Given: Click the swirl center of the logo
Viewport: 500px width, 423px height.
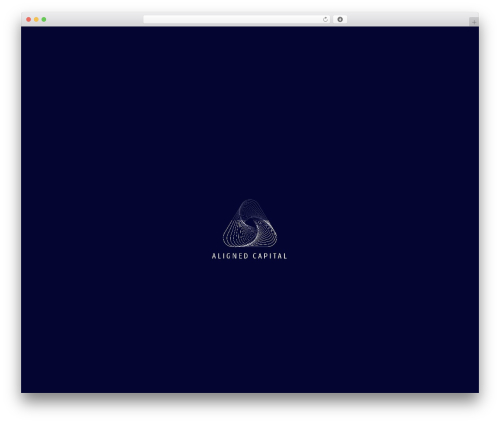Looking at the screenshot, I should [250, 225].
